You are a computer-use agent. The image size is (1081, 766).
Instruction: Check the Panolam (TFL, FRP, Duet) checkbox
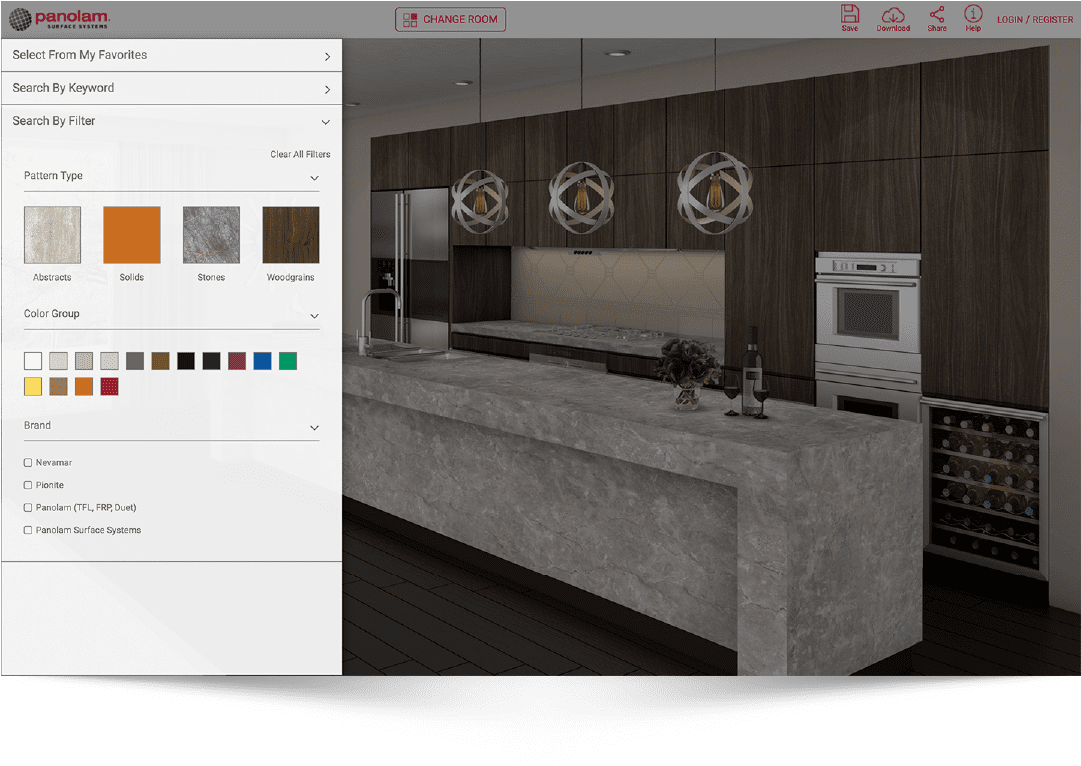(28, 507)
